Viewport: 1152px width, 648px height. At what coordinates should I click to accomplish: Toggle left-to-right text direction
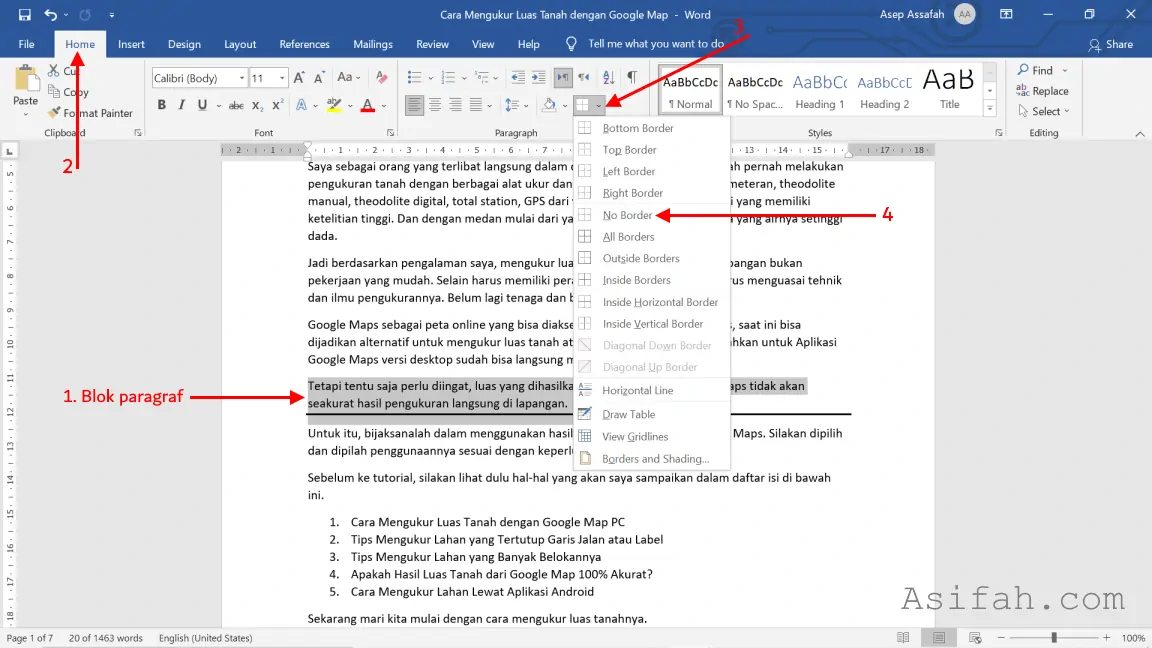pyautogui.click(x=563, y=78)
